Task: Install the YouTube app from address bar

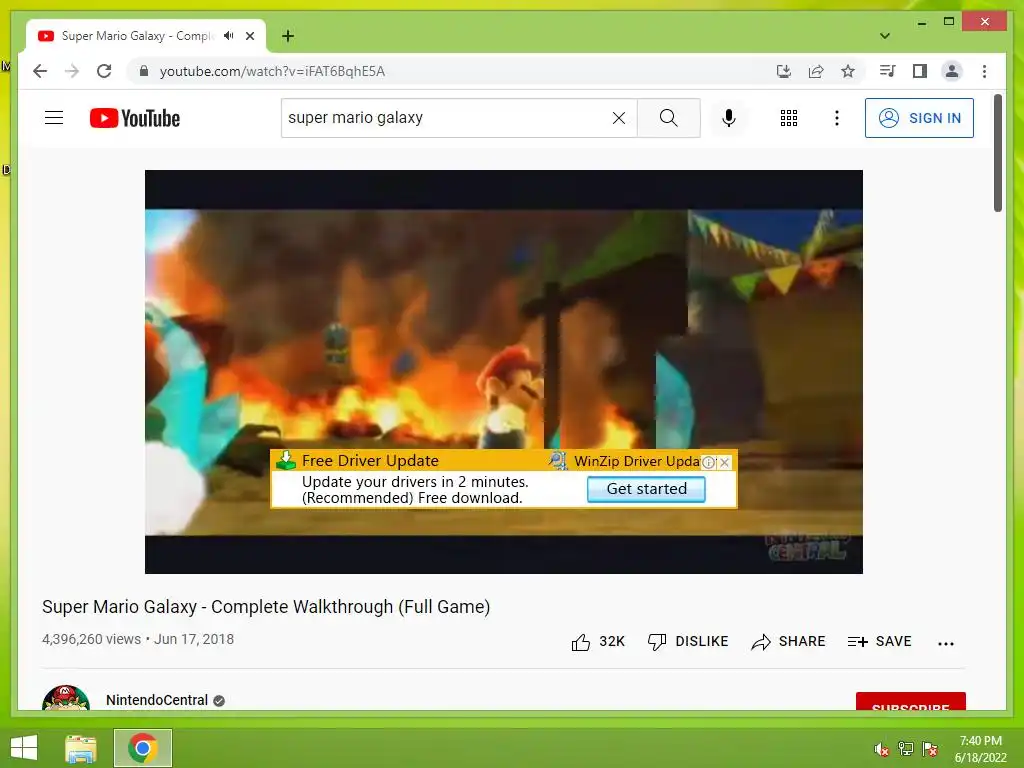Action: pos(784,71)
